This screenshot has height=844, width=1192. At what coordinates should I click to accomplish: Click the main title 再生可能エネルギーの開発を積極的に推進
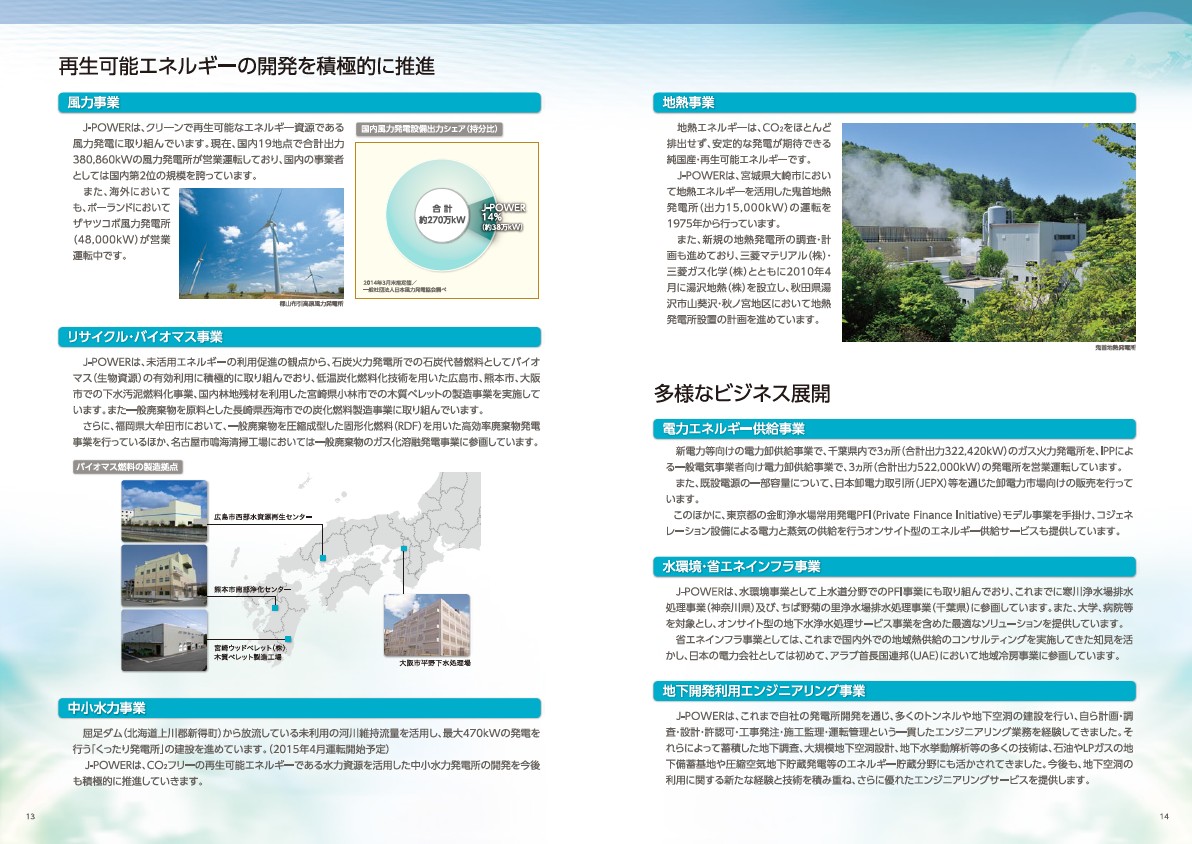(x=247, y=66)
